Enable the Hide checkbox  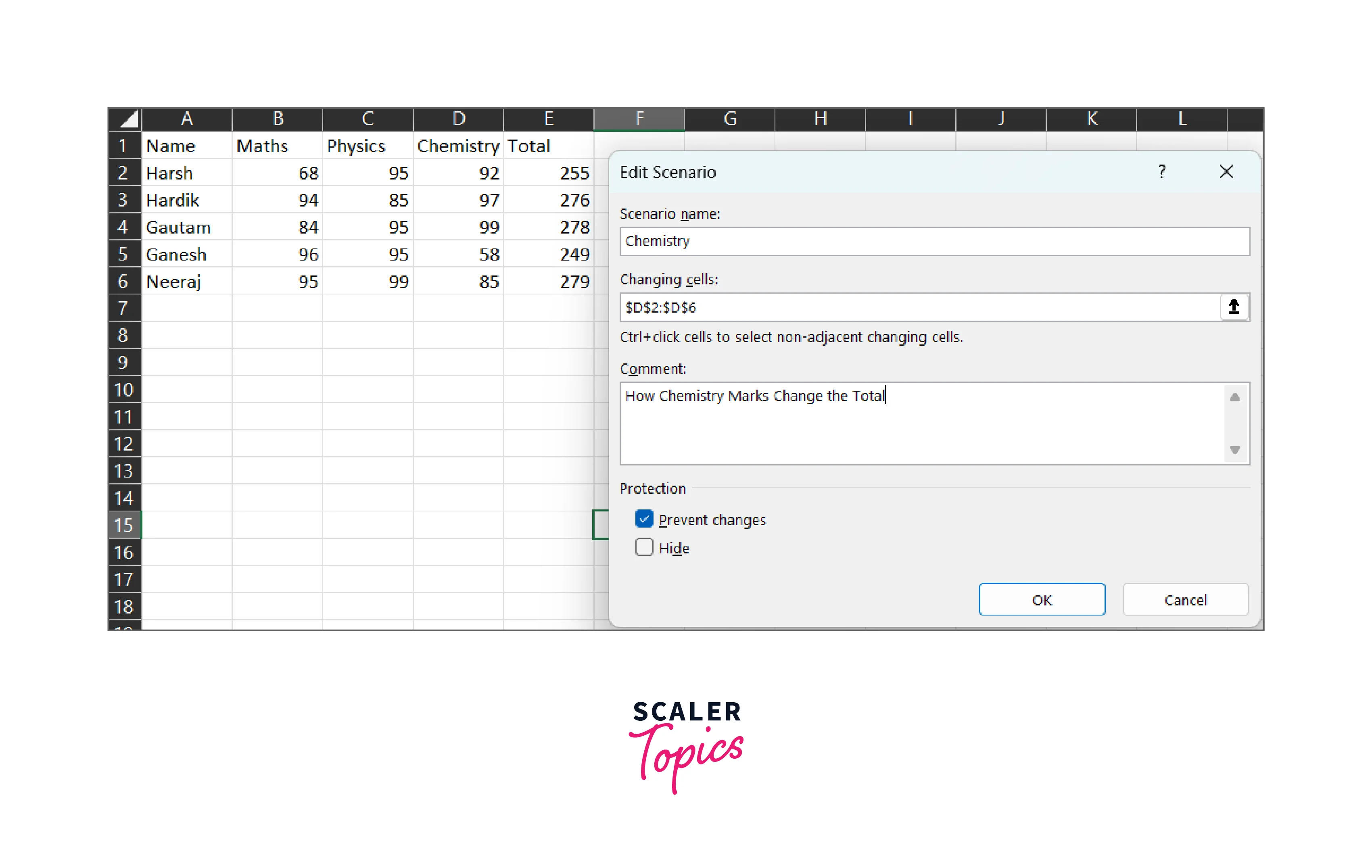point(644,547)
